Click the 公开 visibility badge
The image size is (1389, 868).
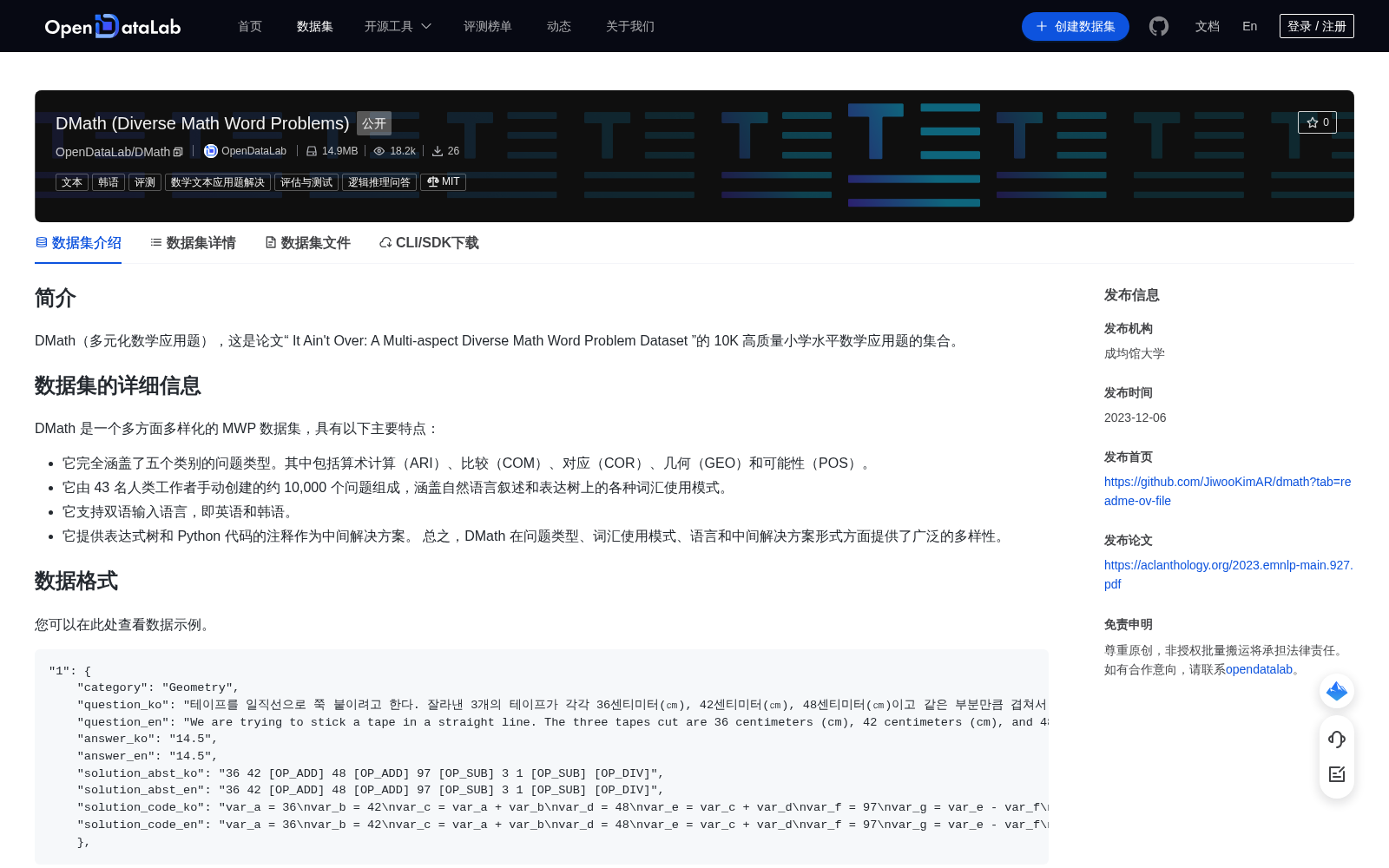(374, 123)
